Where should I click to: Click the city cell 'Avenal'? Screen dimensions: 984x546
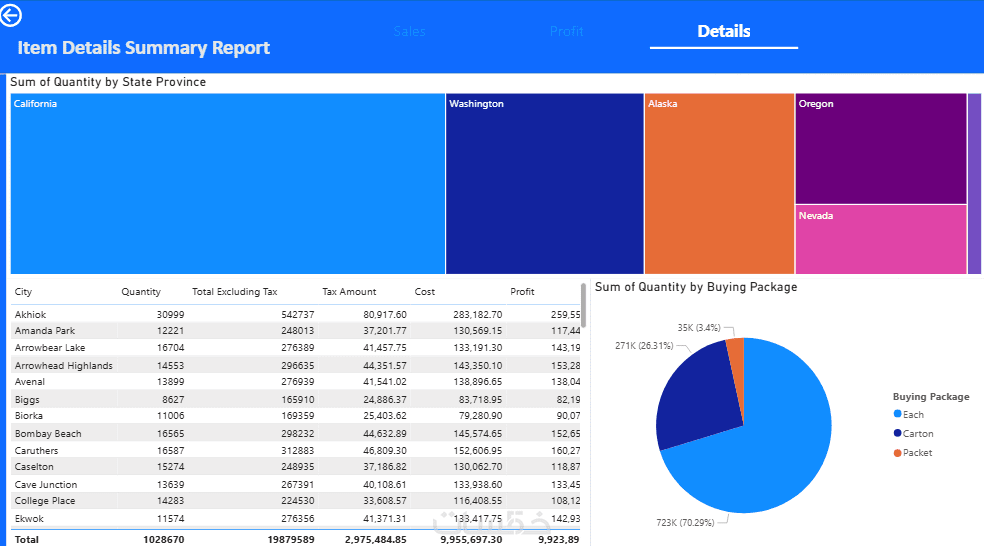coord(29,382)
